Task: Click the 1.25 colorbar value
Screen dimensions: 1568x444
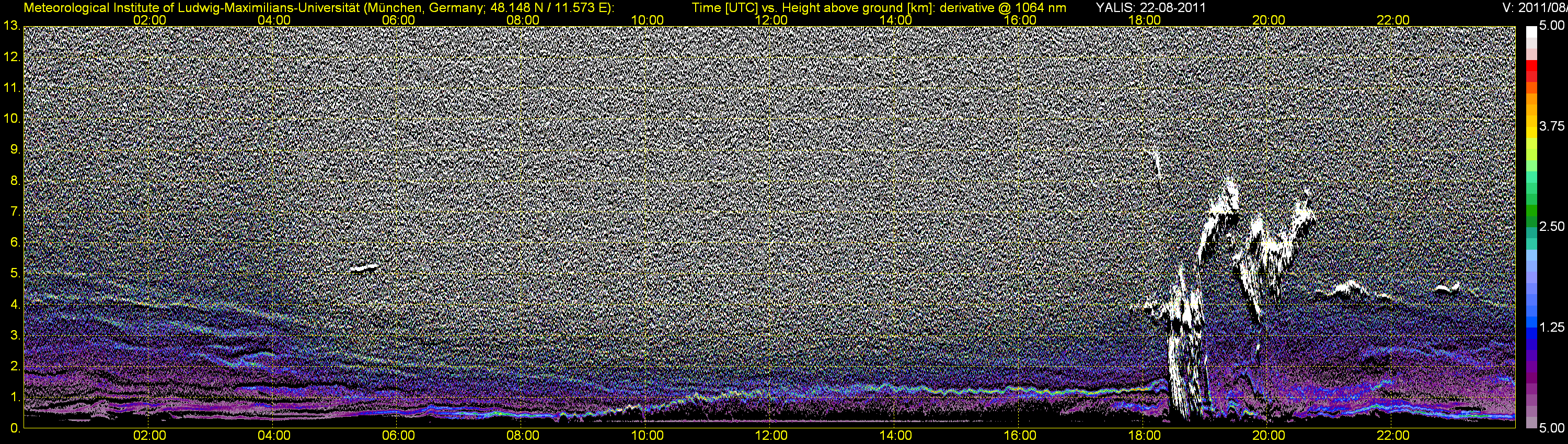Action: (1551, 327)
